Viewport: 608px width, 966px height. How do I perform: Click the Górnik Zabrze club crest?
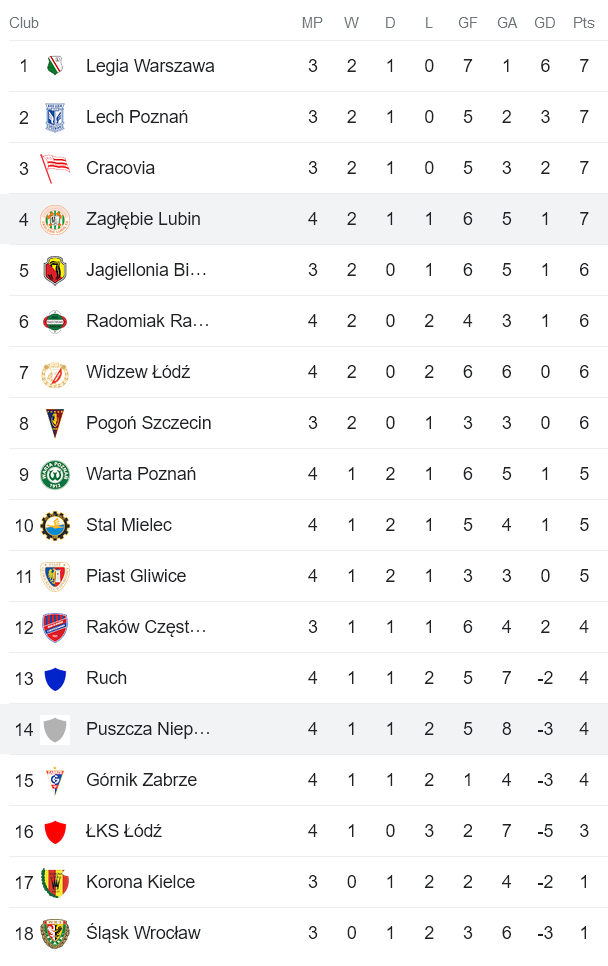pyautogui.click(x=55, y=780)
